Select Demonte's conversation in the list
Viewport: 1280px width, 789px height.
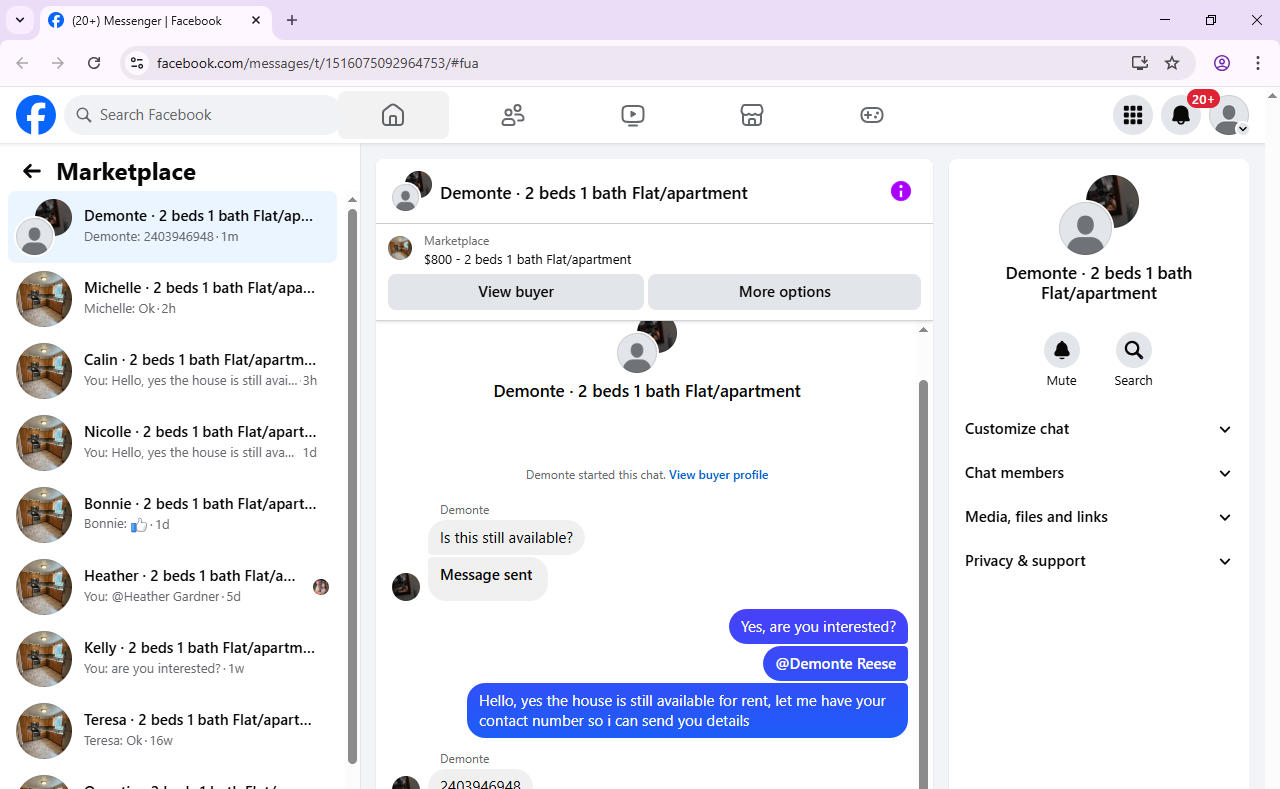173,227
